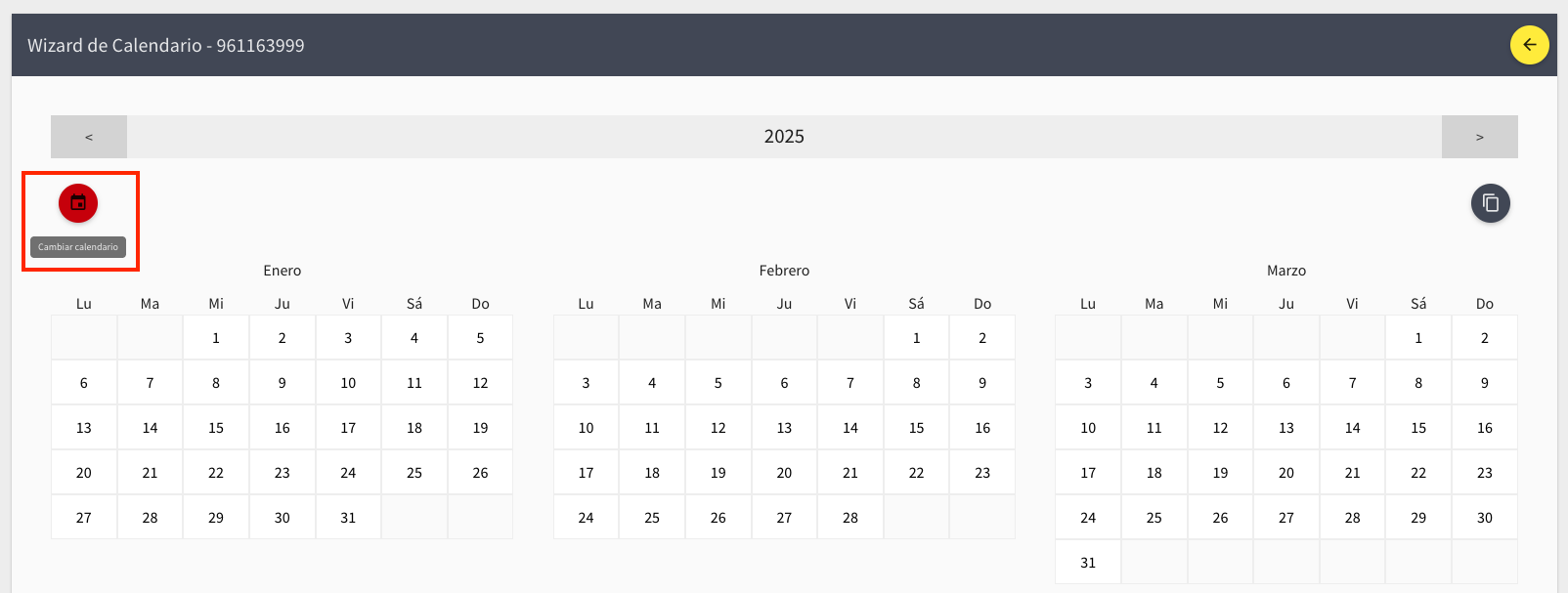Select day 26 in Enero
The image size is (1568, 593).
tap(480, 473)
